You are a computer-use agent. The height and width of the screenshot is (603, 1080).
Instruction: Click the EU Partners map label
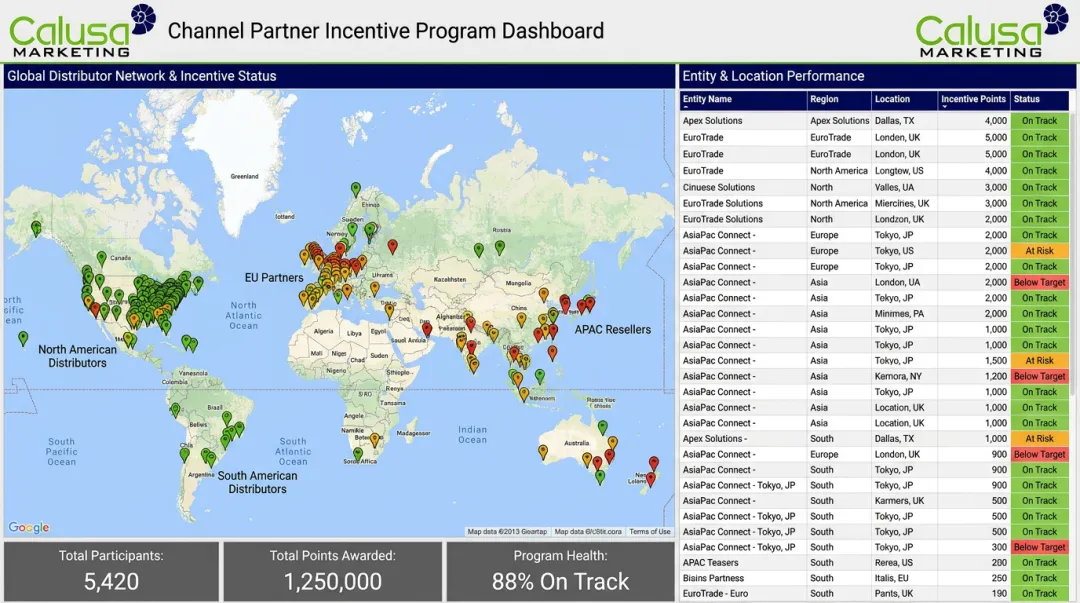pyautogui.click(x=273, y=278)
